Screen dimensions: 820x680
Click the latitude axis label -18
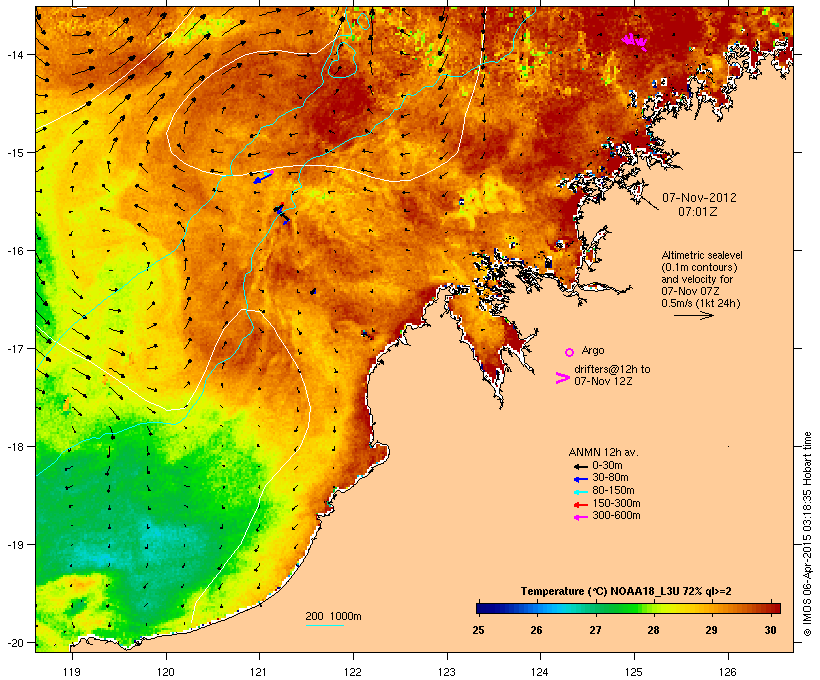click(x=14, y=447)
